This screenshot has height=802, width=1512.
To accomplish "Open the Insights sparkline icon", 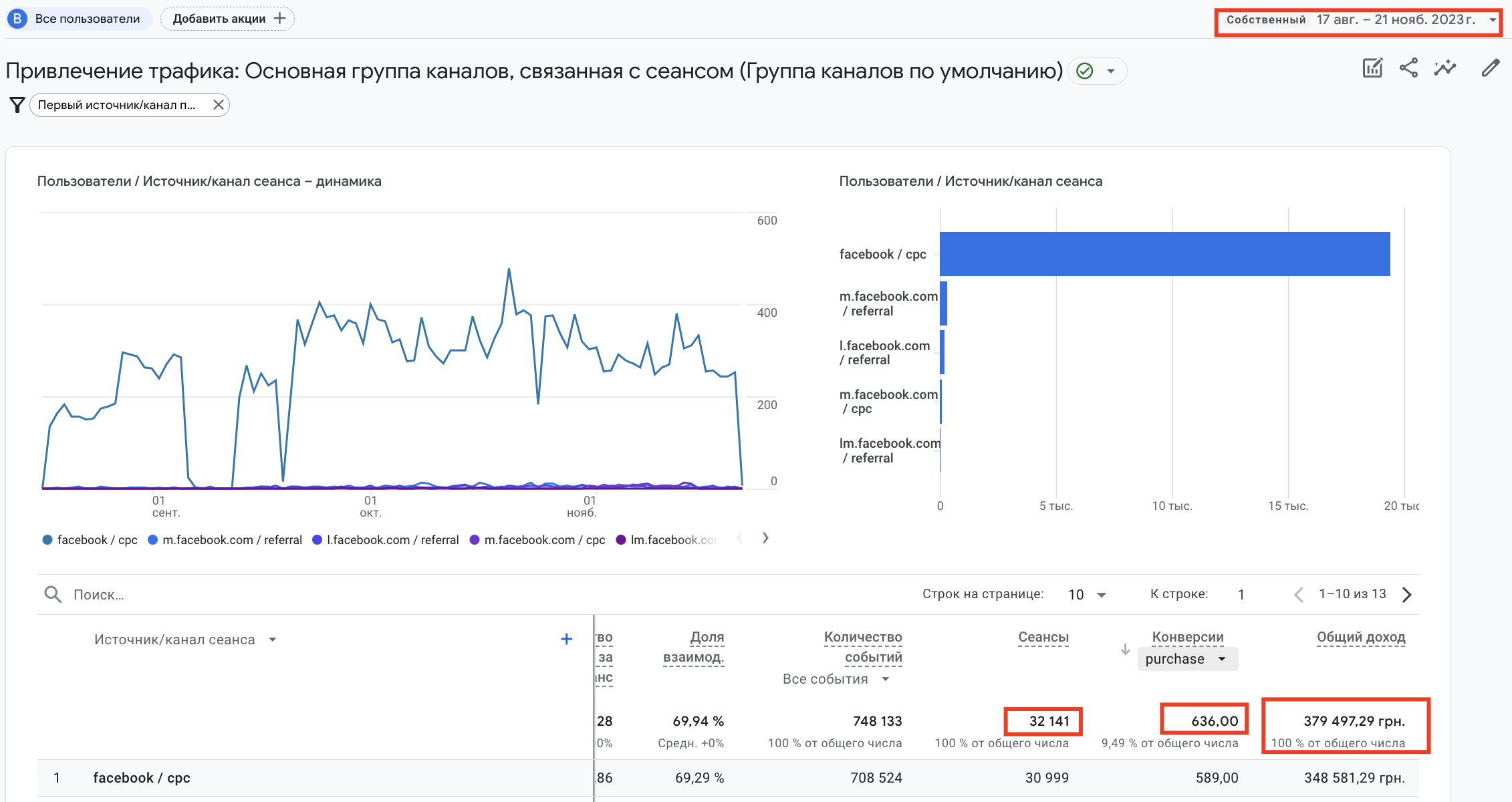I will (1444, 68).
